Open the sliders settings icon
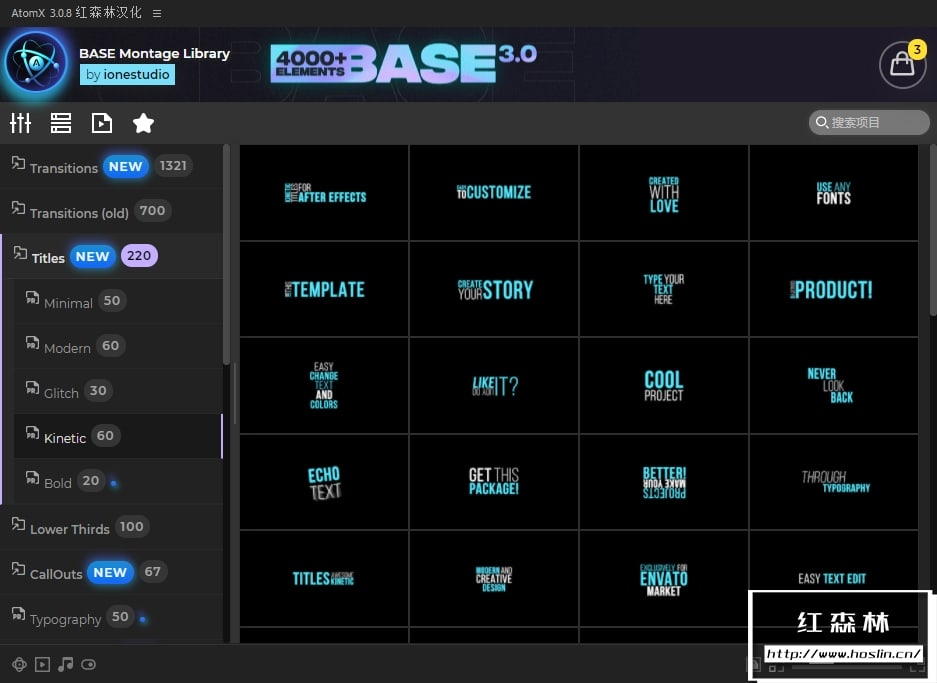Screen dimensions: 937x683 point(20,123)
